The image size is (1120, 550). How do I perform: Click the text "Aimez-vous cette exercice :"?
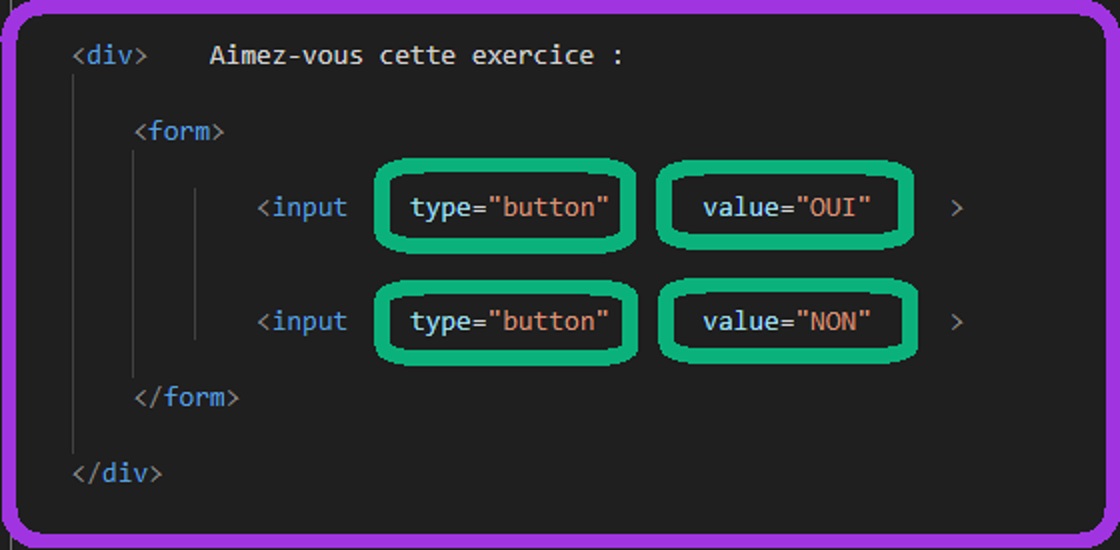coord(416,55)
